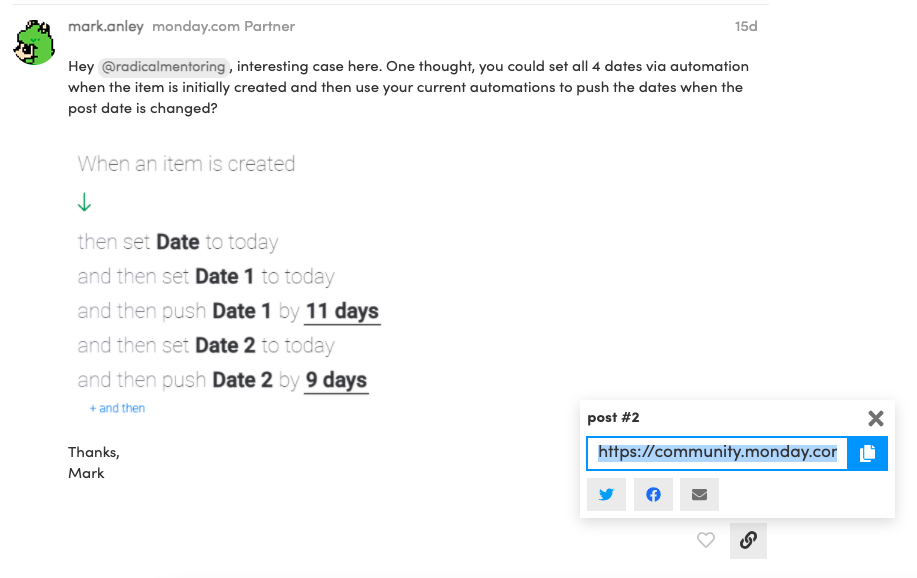Click the "then set Date to today" line
The image size is (917, 578).
pyautogui.click(x=178, y=242)
